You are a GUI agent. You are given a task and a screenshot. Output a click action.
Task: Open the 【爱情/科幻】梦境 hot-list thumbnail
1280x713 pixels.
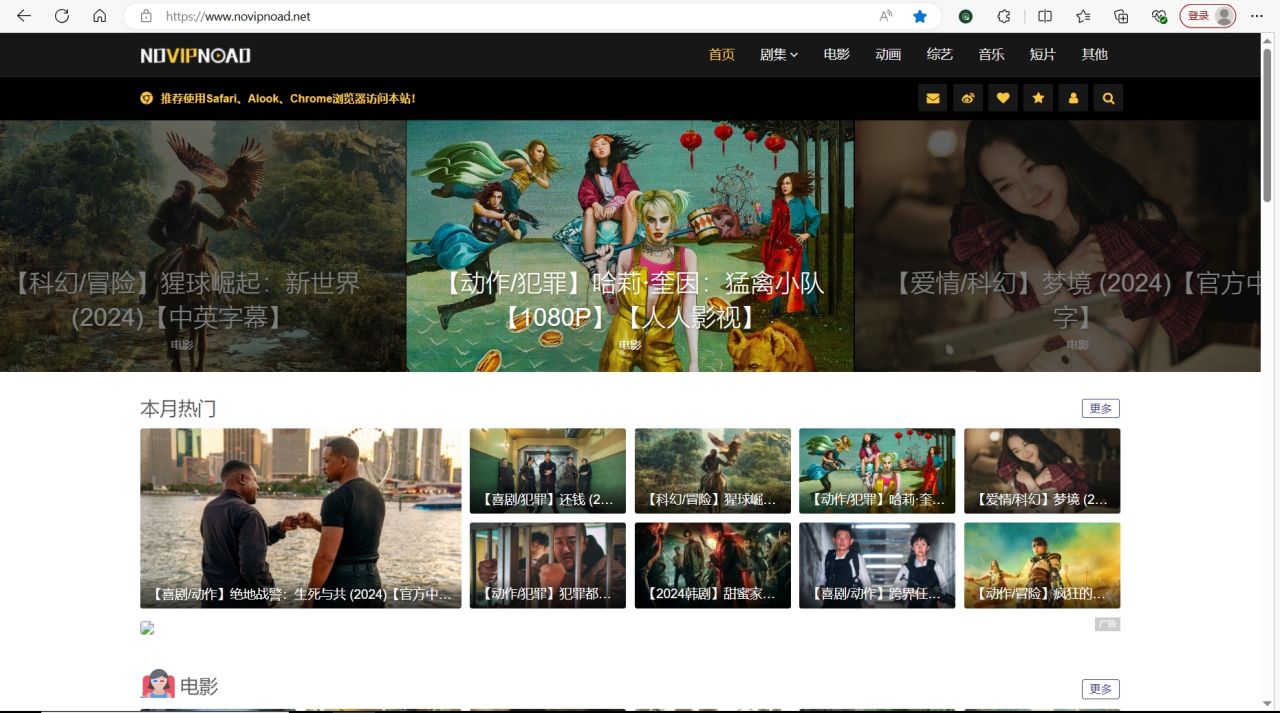pos(1042,471)
